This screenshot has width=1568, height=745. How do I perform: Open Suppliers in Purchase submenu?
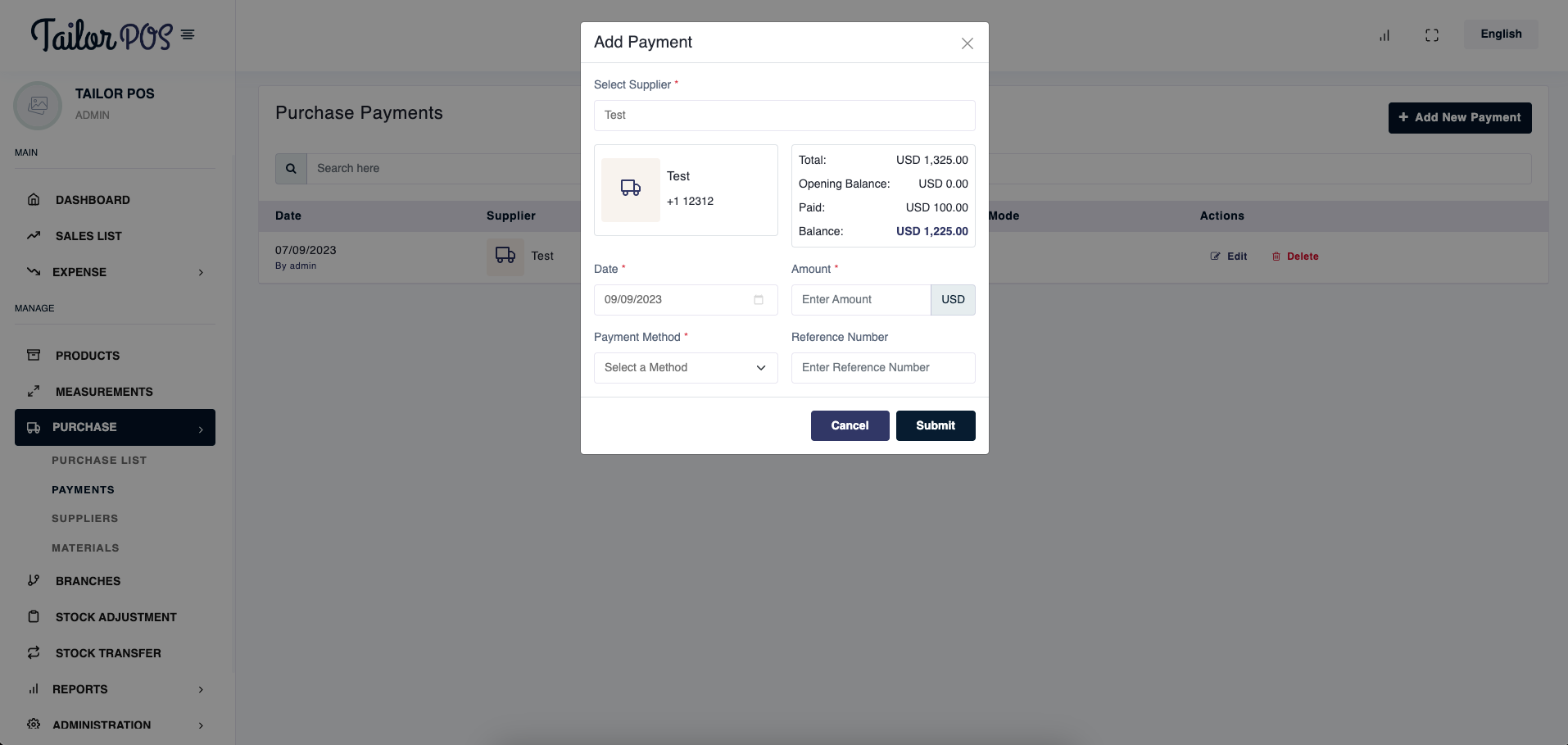click(x=85, y=519)
